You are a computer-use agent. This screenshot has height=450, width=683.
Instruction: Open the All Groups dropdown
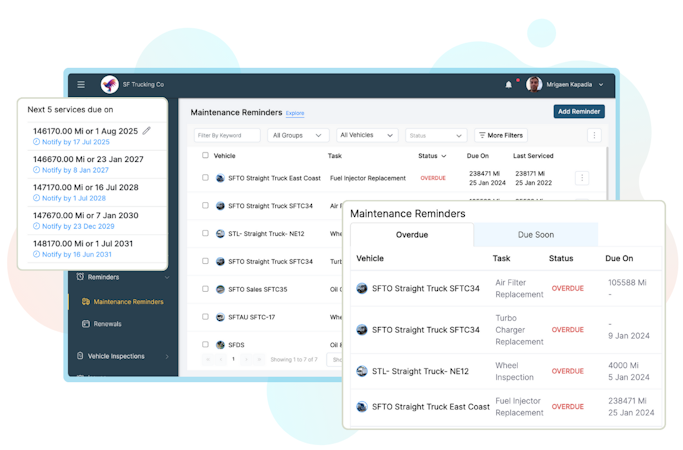[298, 135]
